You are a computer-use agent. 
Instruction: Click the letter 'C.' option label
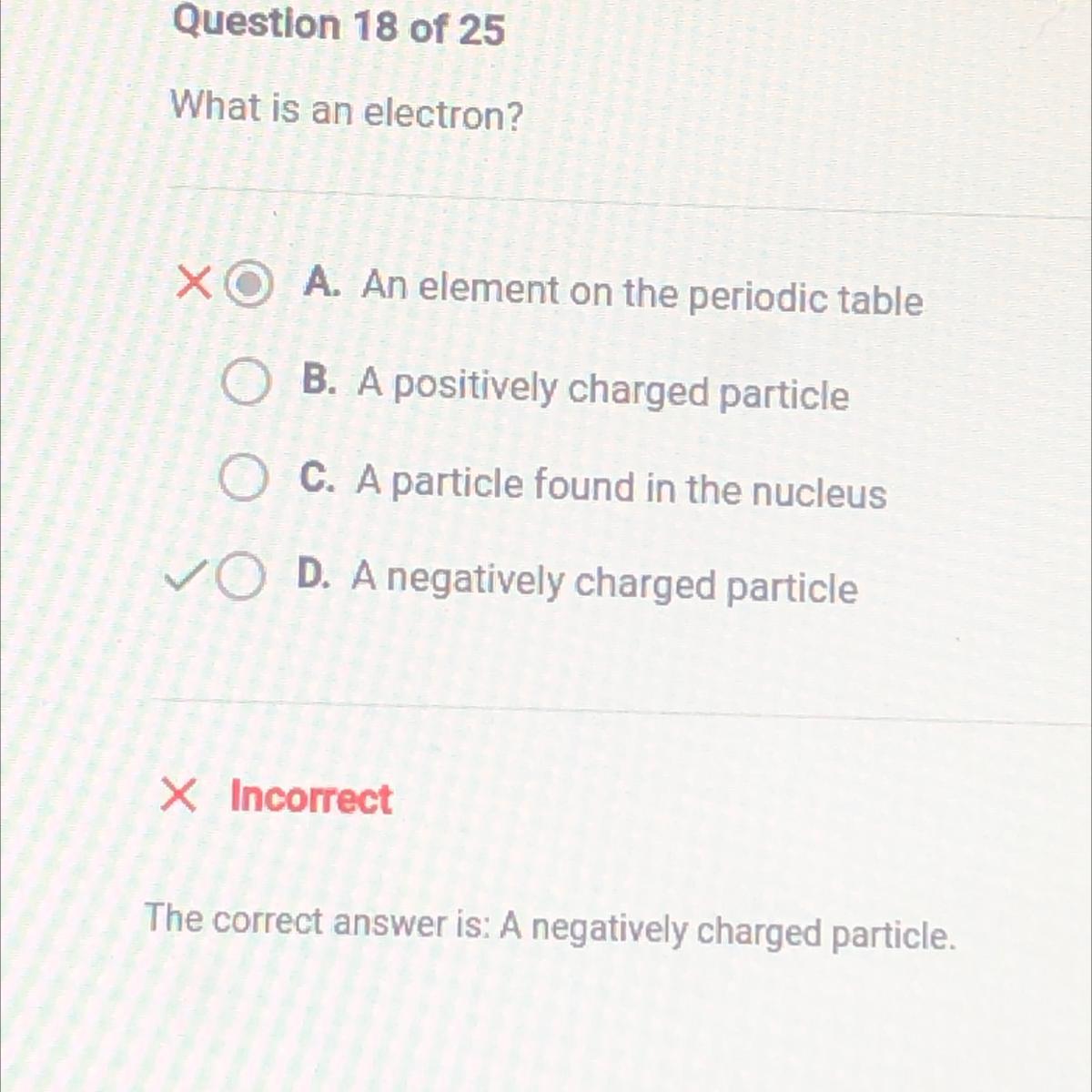pos(317,479)
